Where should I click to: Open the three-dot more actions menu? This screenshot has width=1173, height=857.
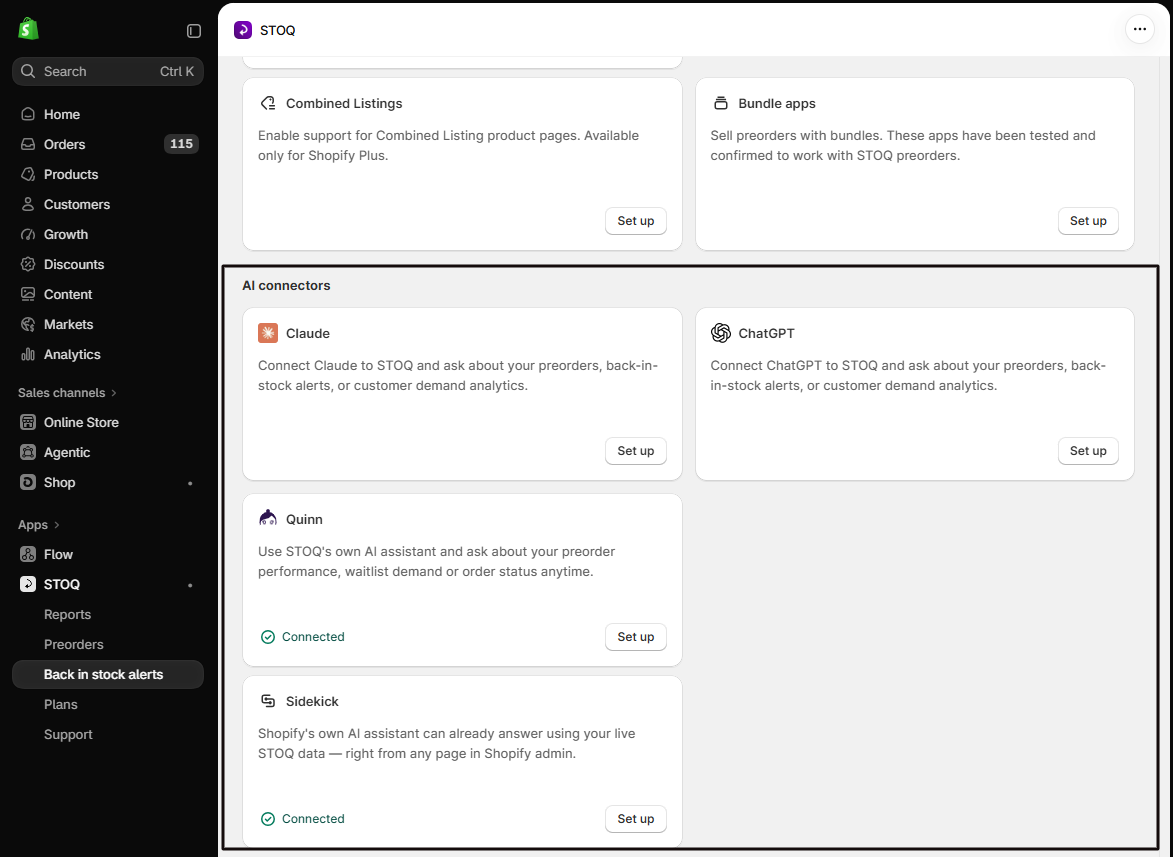1139,29
